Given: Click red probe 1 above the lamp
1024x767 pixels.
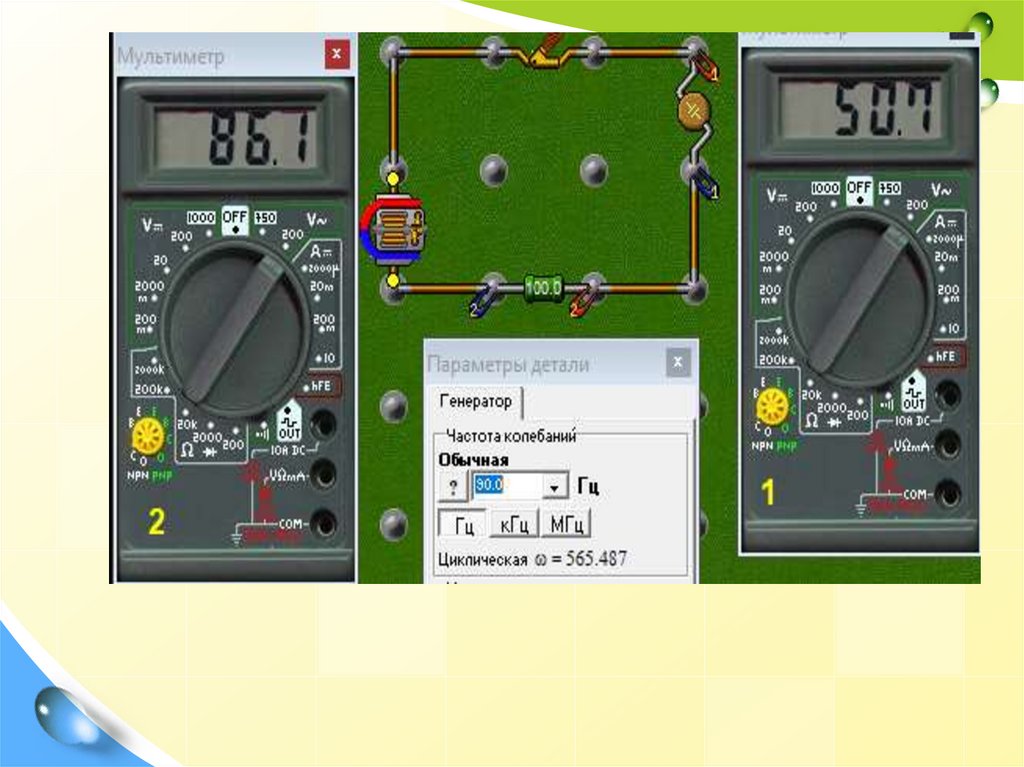Looking at the screenshot, I should coord(704,66).
